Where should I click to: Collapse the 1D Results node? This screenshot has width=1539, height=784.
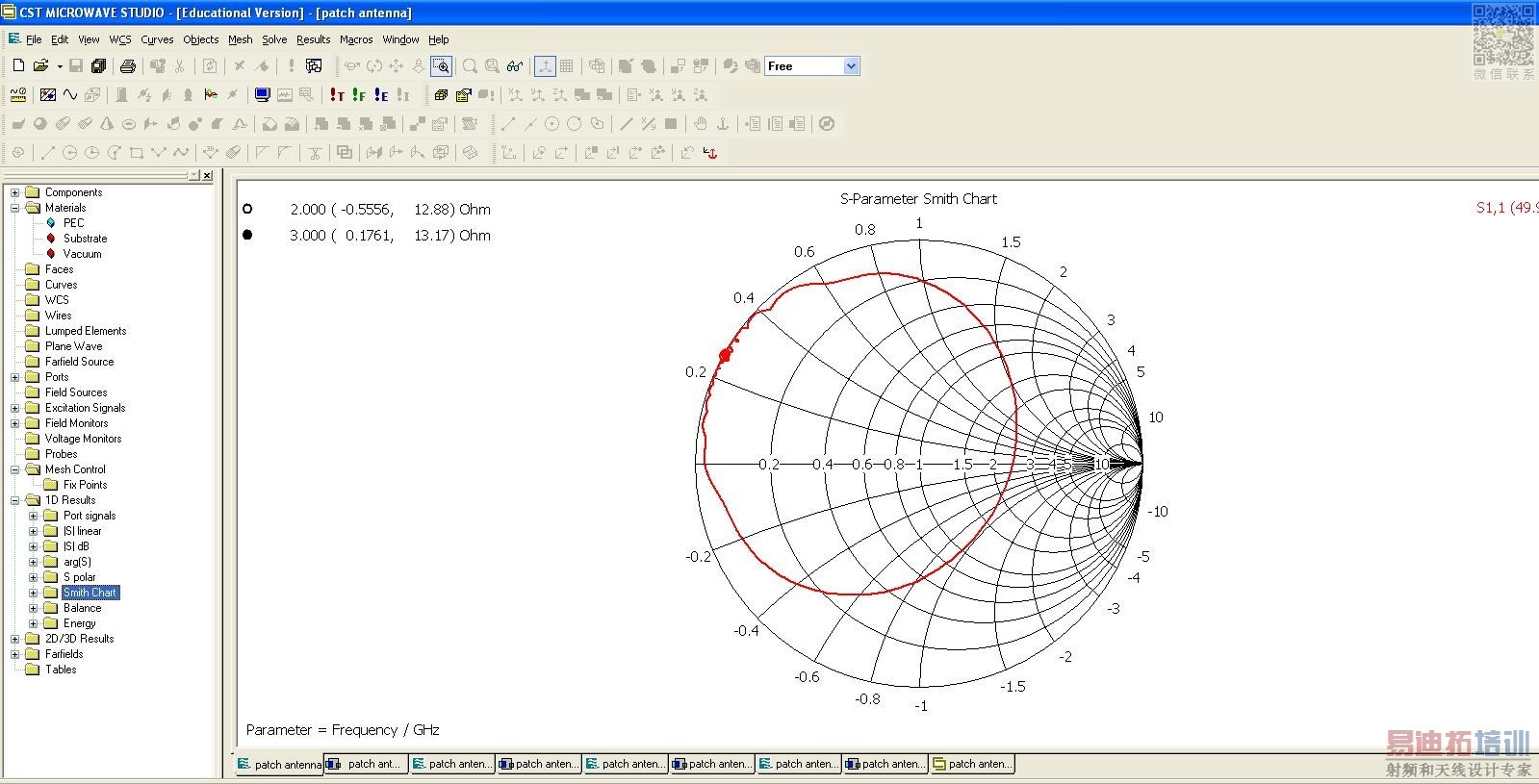(x=14, y=500)
